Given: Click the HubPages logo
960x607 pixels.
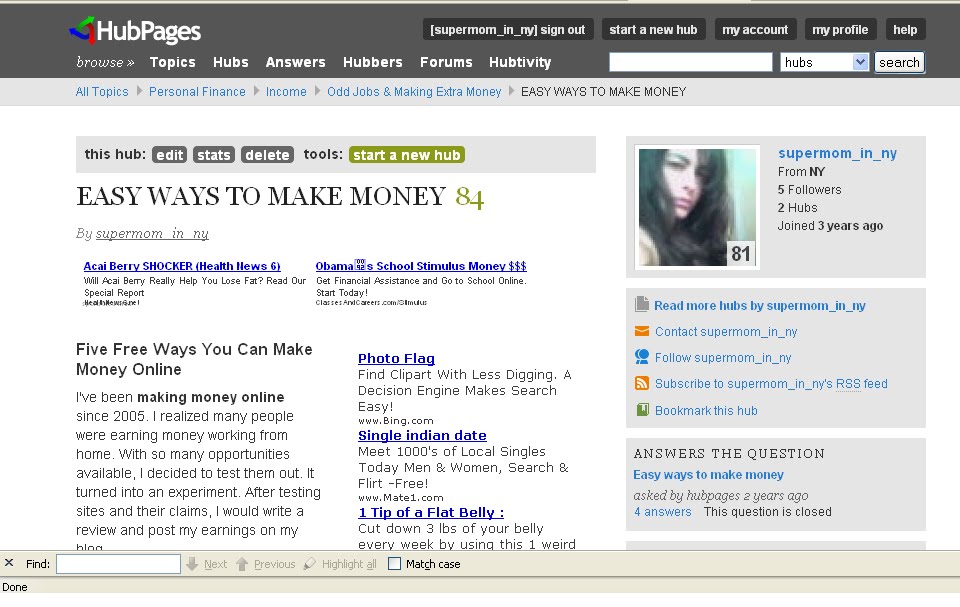Looking at the screenshot, I should [x=135, y=31].
